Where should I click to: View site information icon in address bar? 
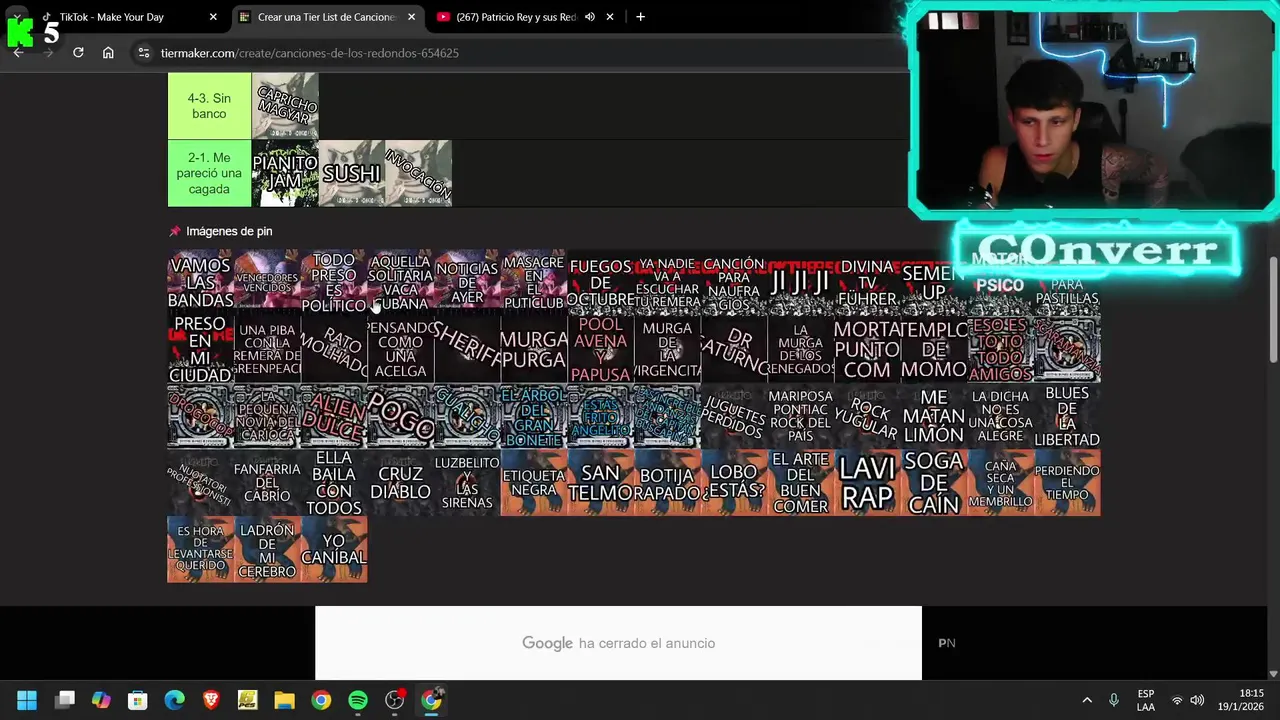point(143,53)
